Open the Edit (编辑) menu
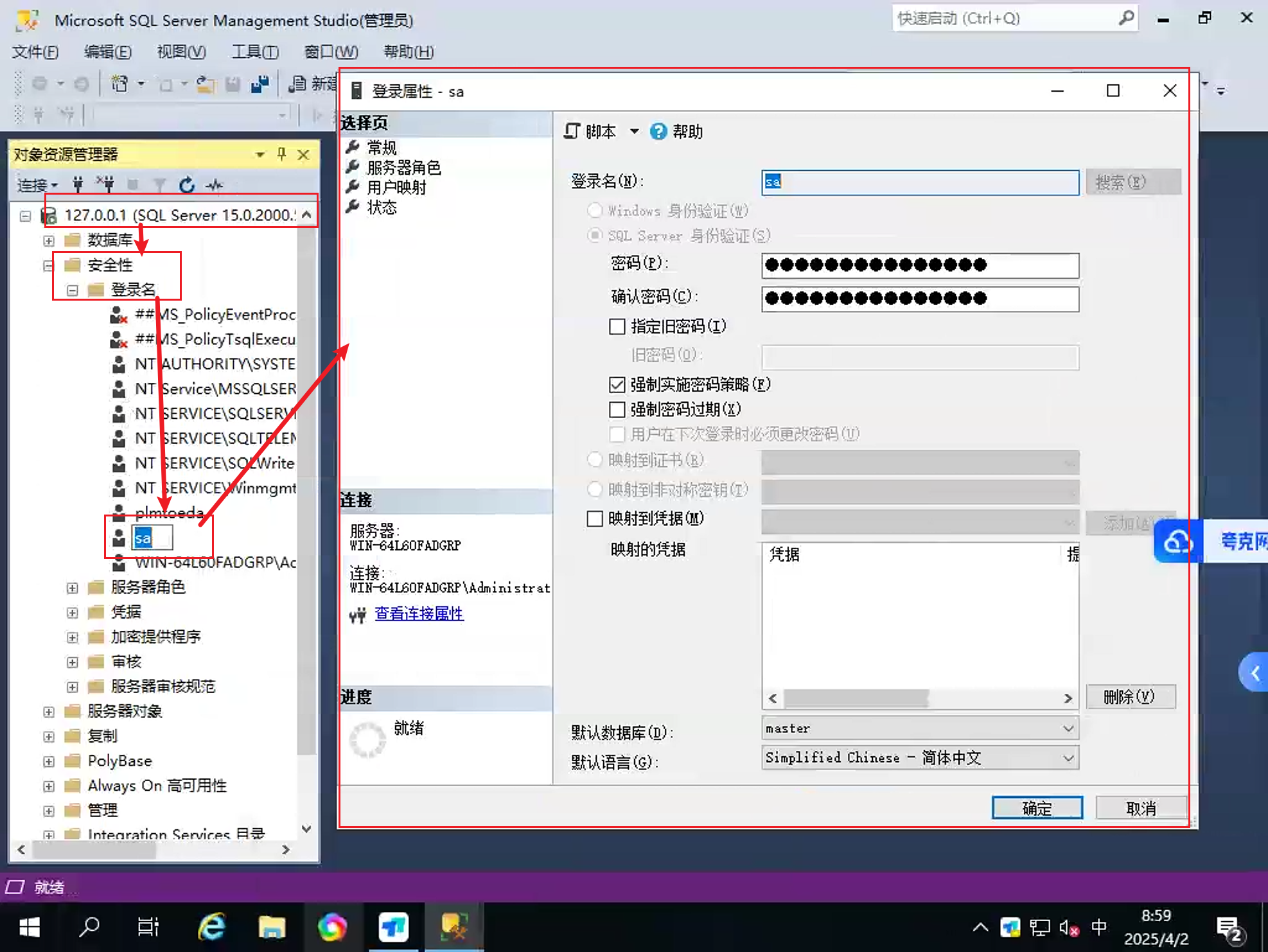Image resolution: width=1268 pixels, height=952 pixels. [x=108, y=51]
